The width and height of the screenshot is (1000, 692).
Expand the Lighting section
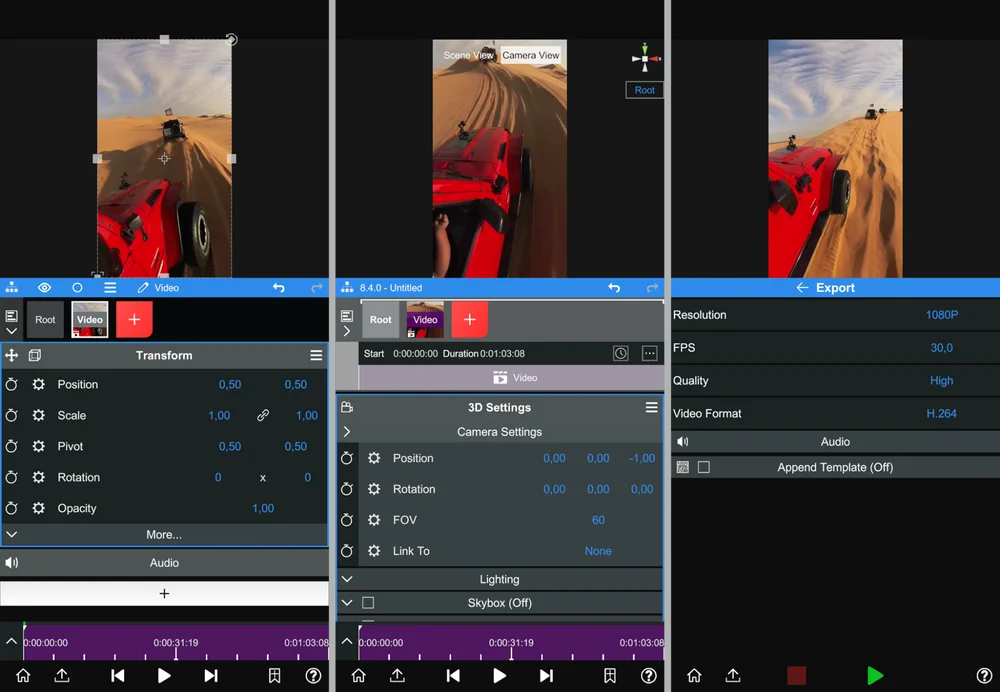point(499,579)
